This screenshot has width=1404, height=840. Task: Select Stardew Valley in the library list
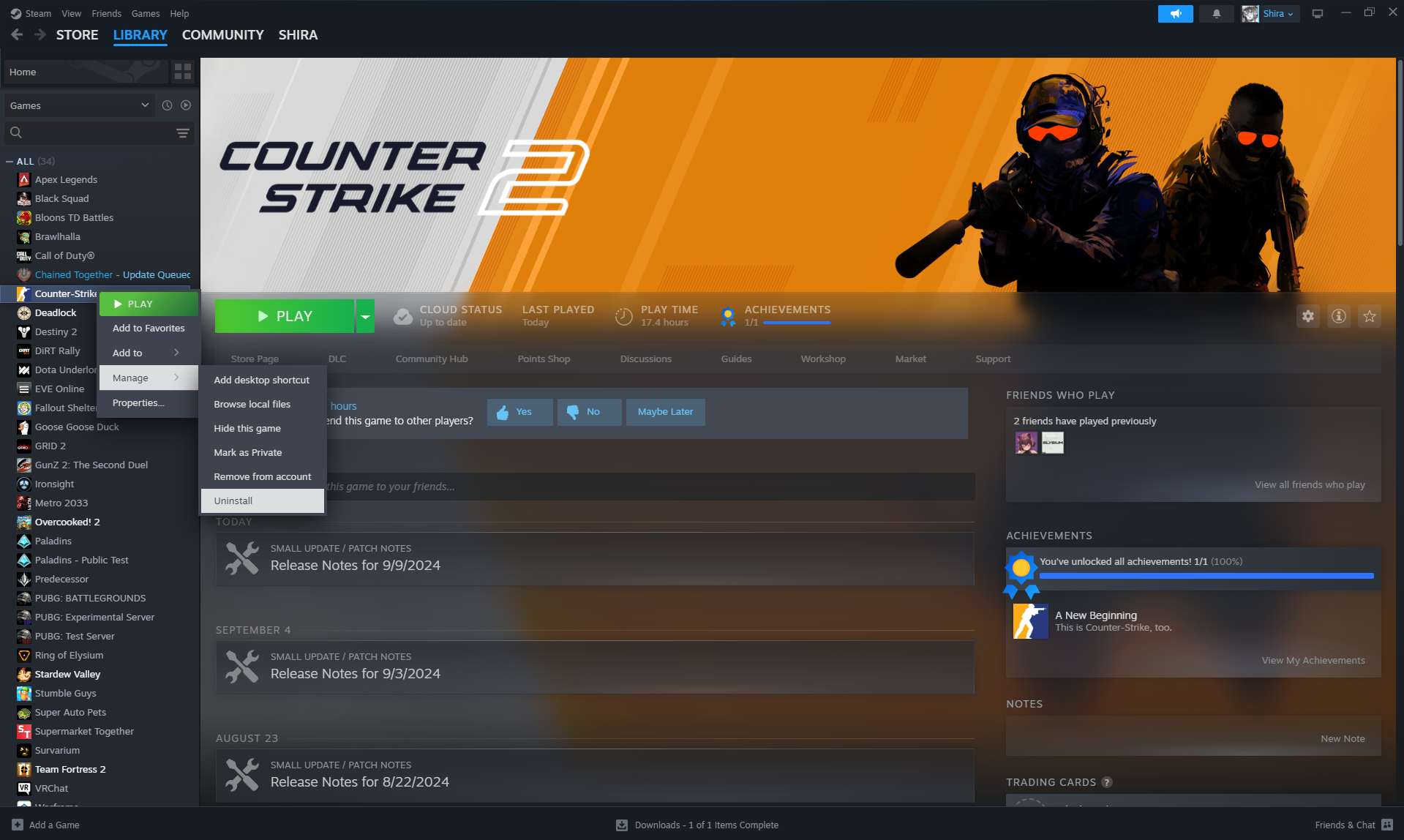[67, 674]
